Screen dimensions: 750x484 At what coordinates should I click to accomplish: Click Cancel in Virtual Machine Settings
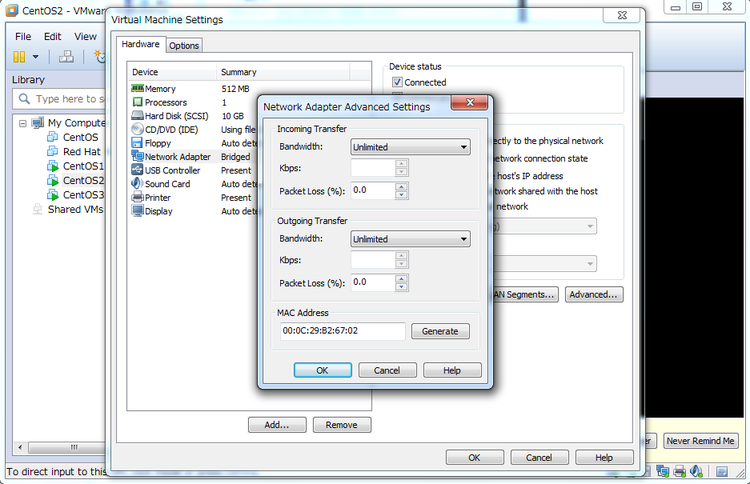[x=540, y=457]
